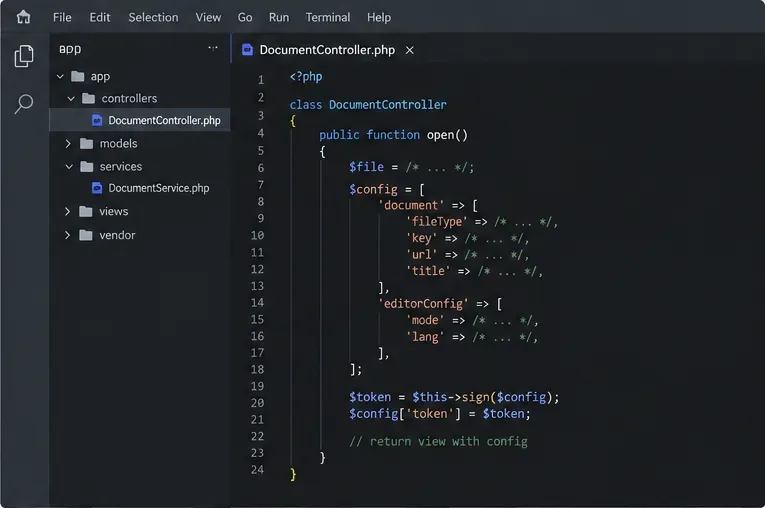Close the DocumentController.php tab
765x508 pixels.
410,50
